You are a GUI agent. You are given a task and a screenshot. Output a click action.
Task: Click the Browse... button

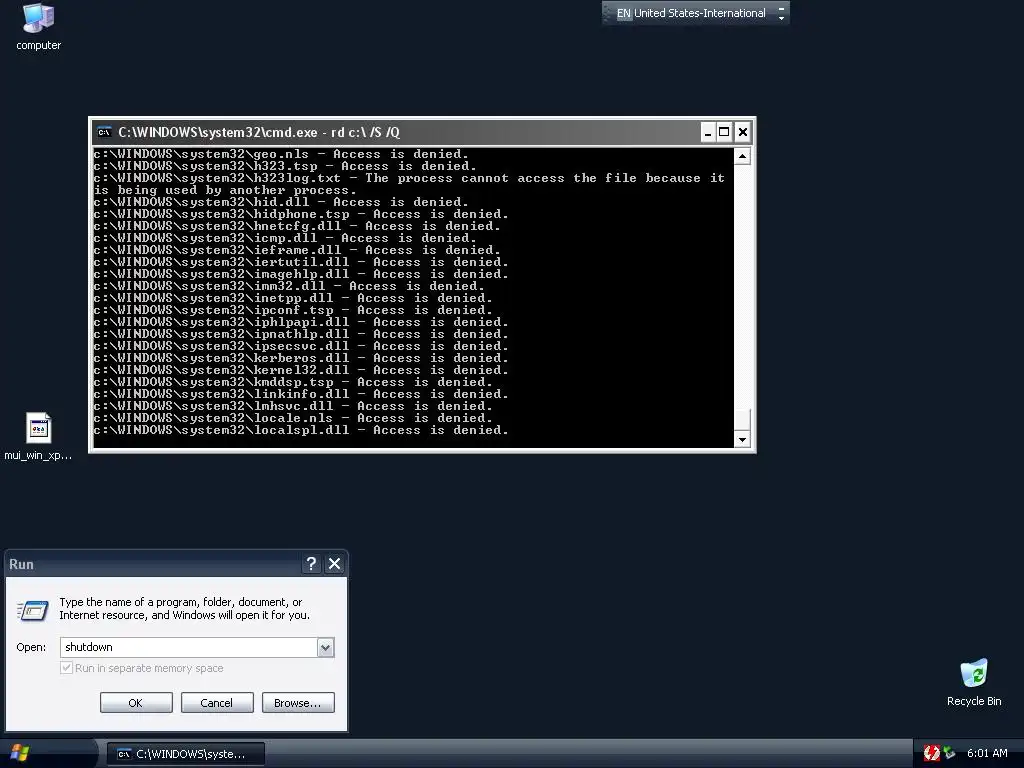tap(298, 703)
